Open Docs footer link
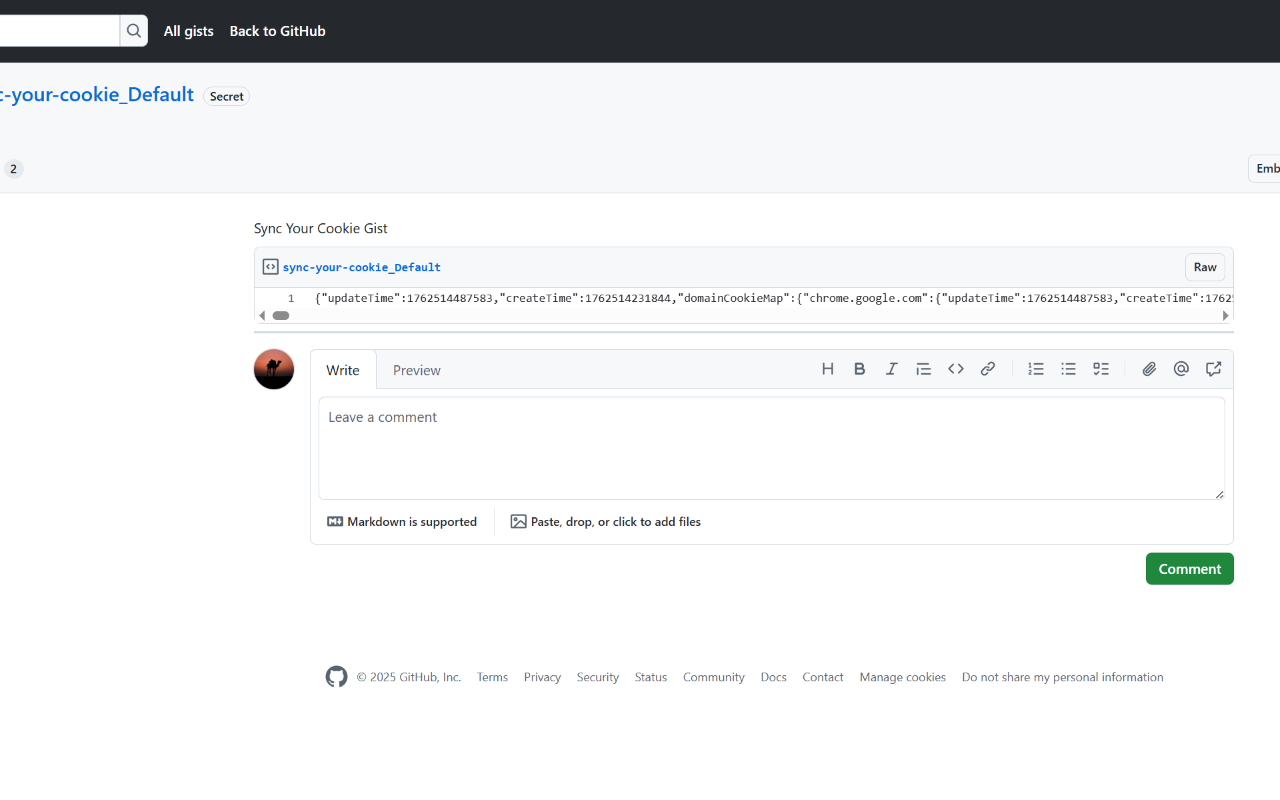Viewport: 1280px width, 800px height. (774, 677)
